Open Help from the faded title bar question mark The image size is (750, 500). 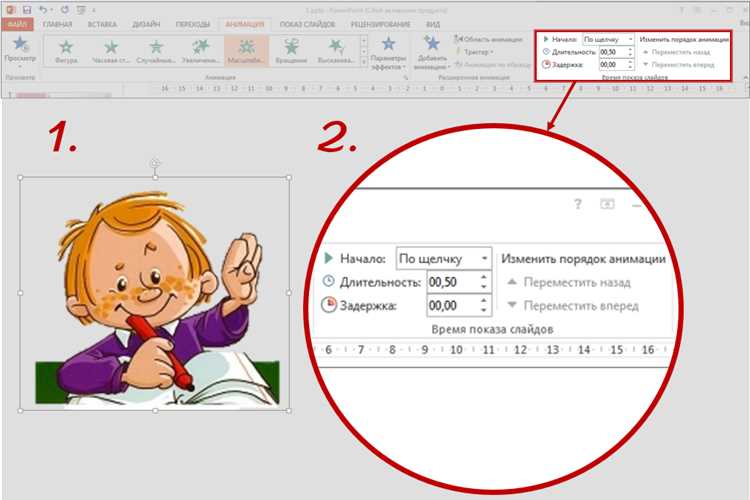pos(682,10)
